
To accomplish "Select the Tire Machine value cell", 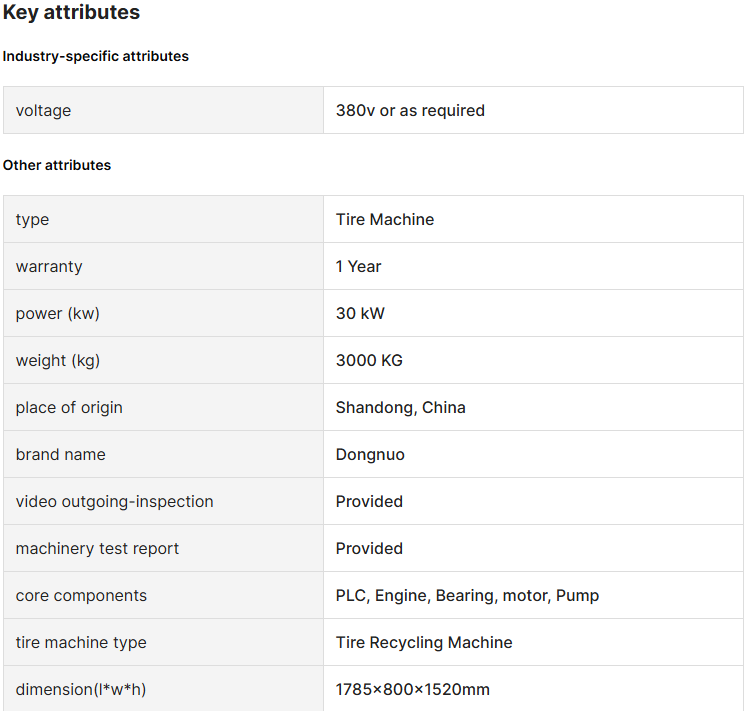I will [x=533, y=219].
